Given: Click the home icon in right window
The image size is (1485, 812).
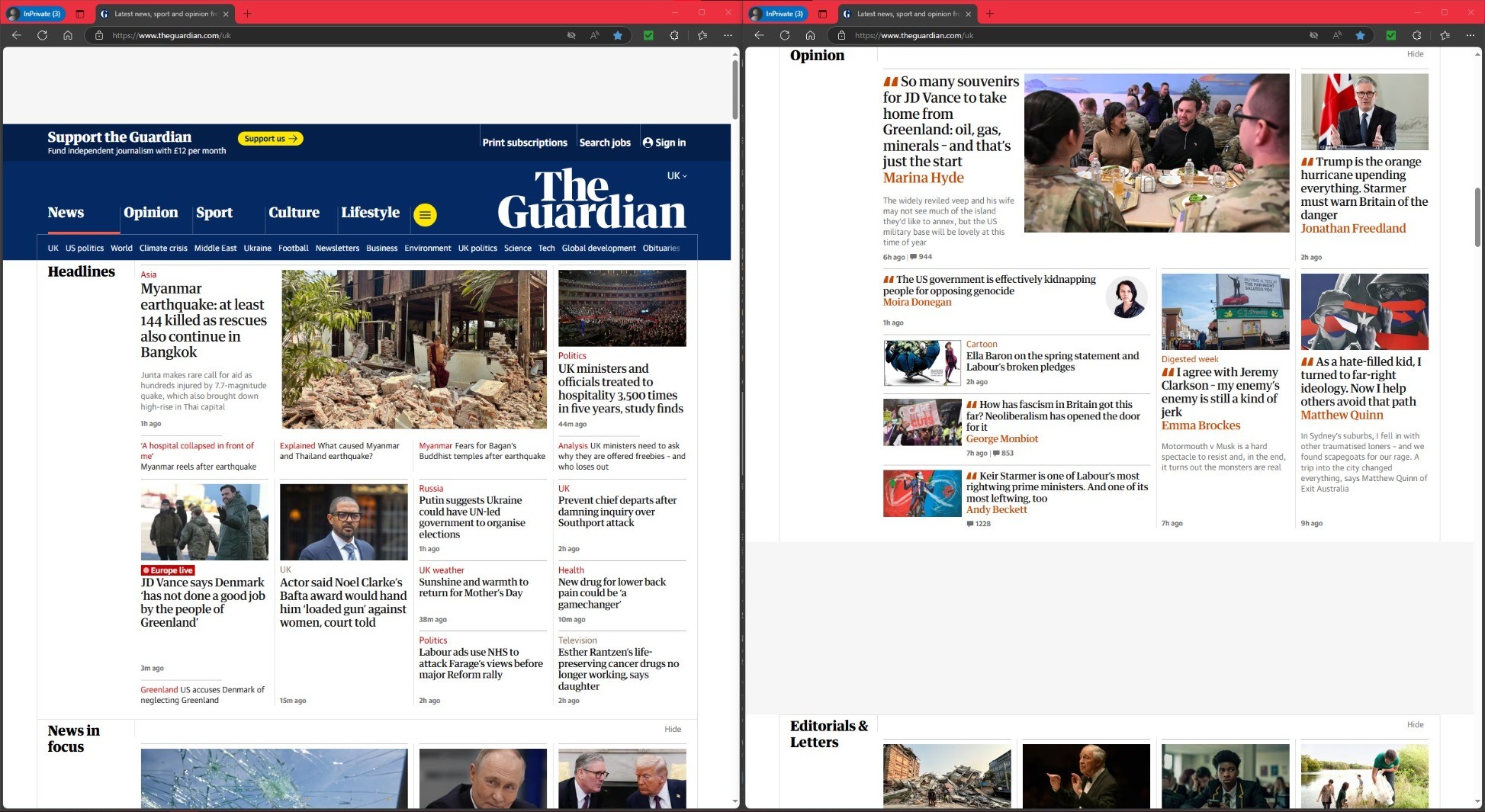Looking at the screenshot, I should coord(810,35).
